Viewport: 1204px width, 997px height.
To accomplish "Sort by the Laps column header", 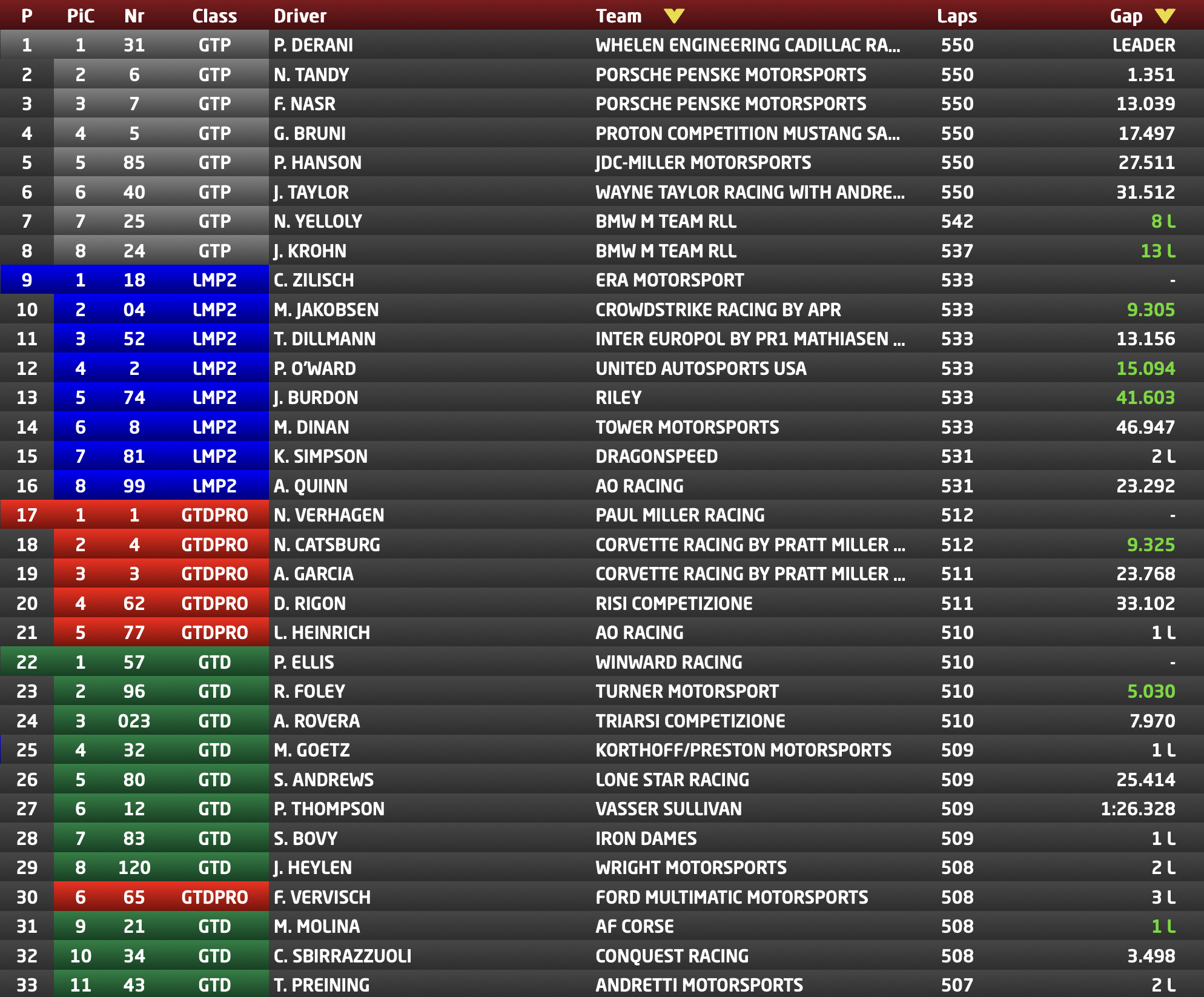I will pyautogui.click(x=956, y=16).
